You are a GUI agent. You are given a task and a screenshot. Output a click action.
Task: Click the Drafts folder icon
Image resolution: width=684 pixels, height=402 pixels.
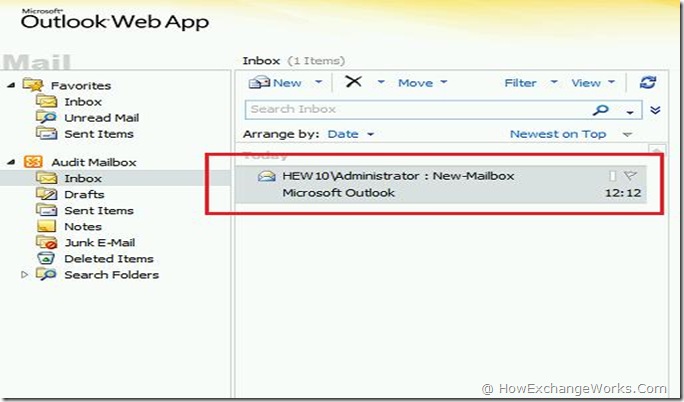coord(46,194)
